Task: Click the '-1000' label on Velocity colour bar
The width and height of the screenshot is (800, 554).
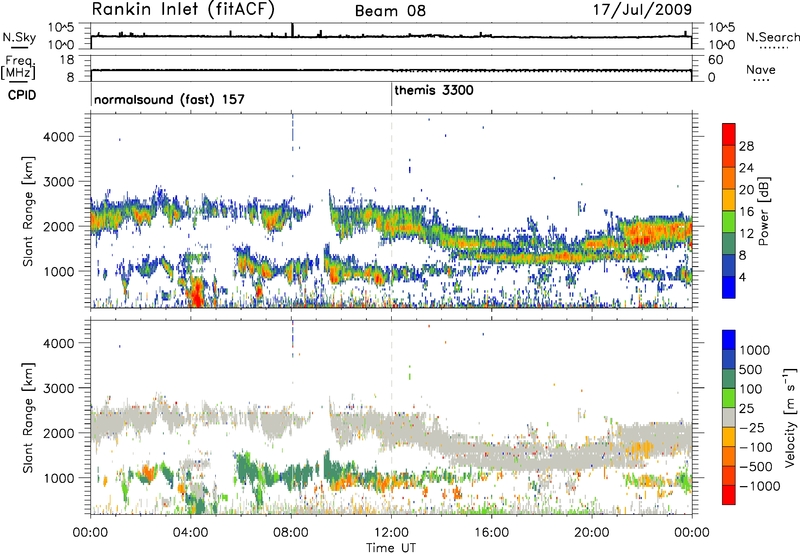Action: [760, 486]
